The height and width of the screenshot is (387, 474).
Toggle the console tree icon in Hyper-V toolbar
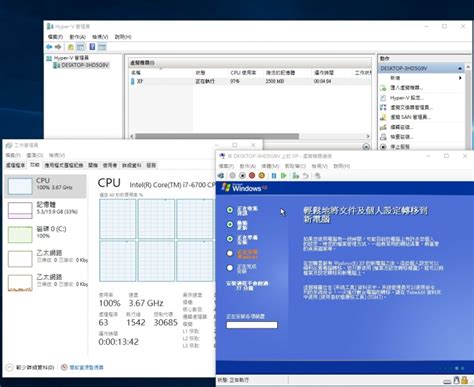(80, 47)
